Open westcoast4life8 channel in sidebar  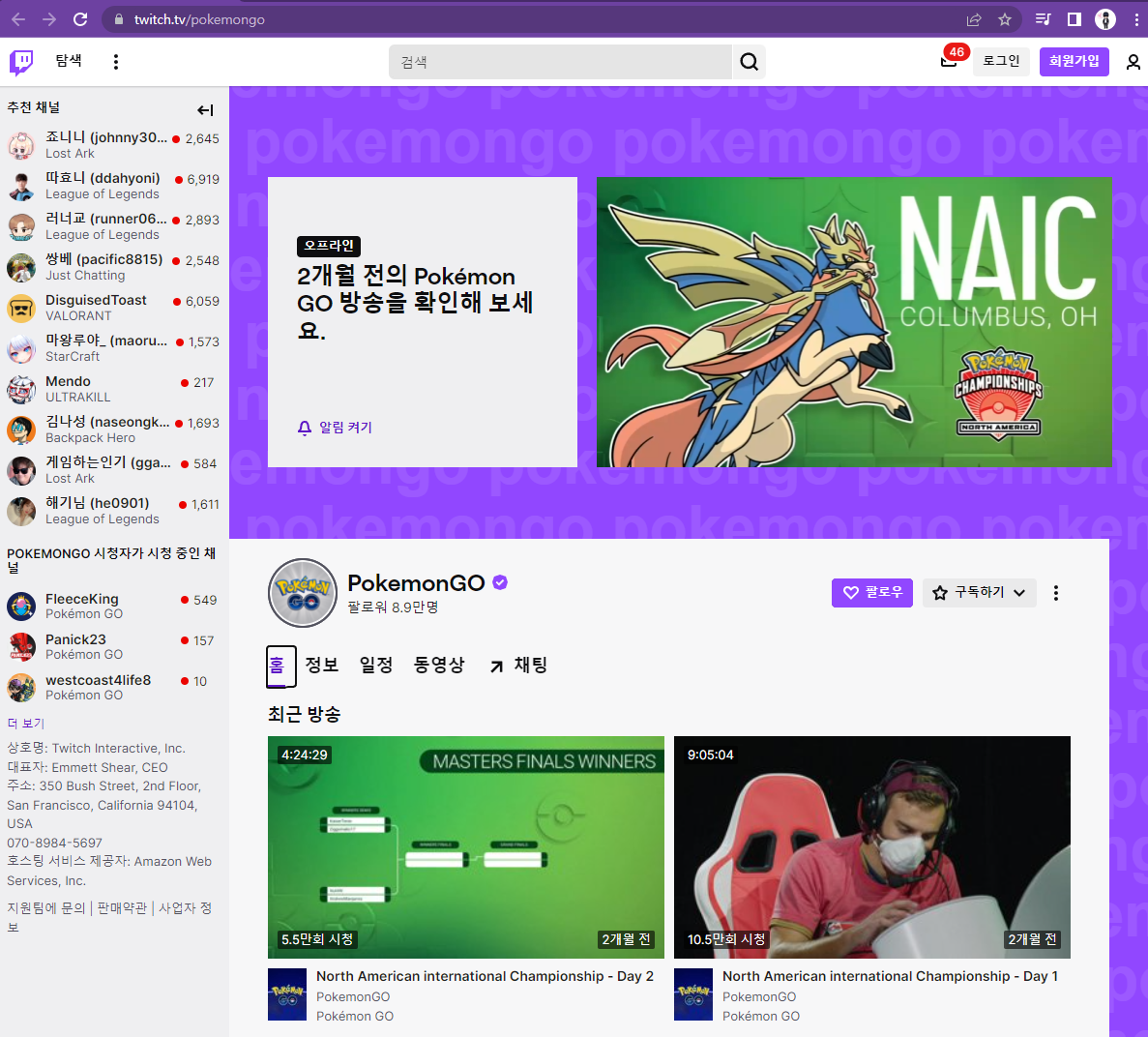coord(113,688)
